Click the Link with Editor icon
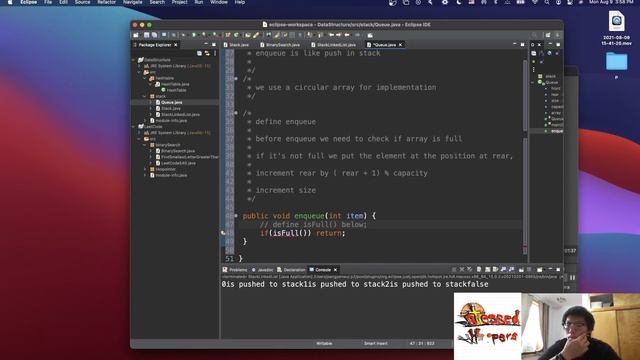 click(207, 53)
